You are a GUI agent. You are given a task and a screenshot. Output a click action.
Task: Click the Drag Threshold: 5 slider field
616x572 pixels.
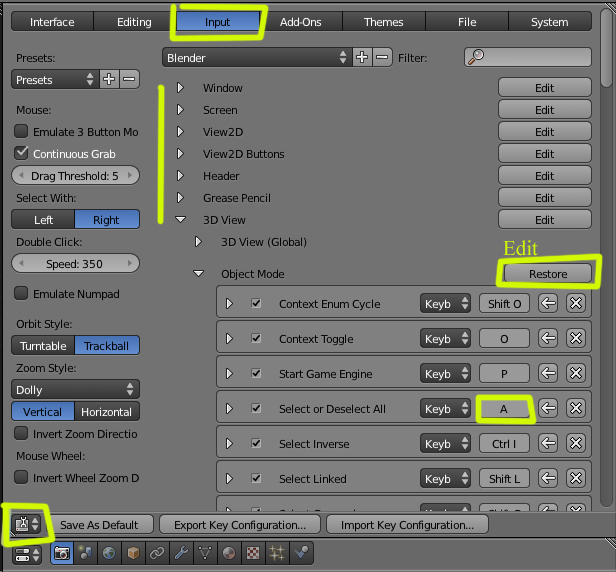tap(75, 175)
